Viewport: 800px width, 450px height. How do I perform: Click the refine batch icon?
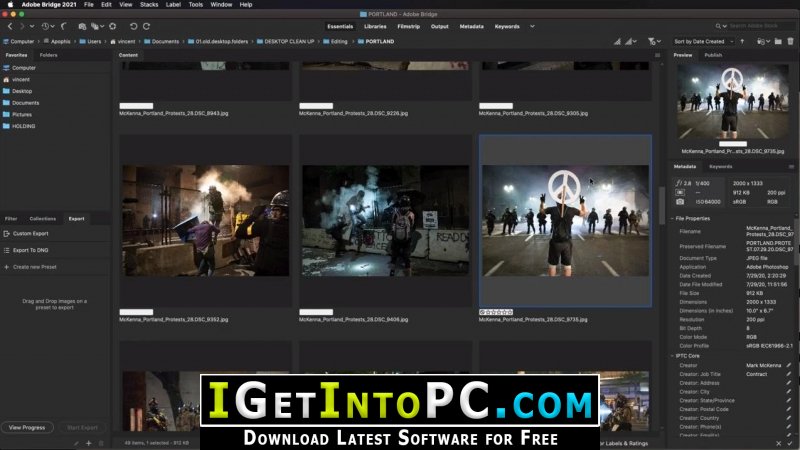click(x=94, y=26)
